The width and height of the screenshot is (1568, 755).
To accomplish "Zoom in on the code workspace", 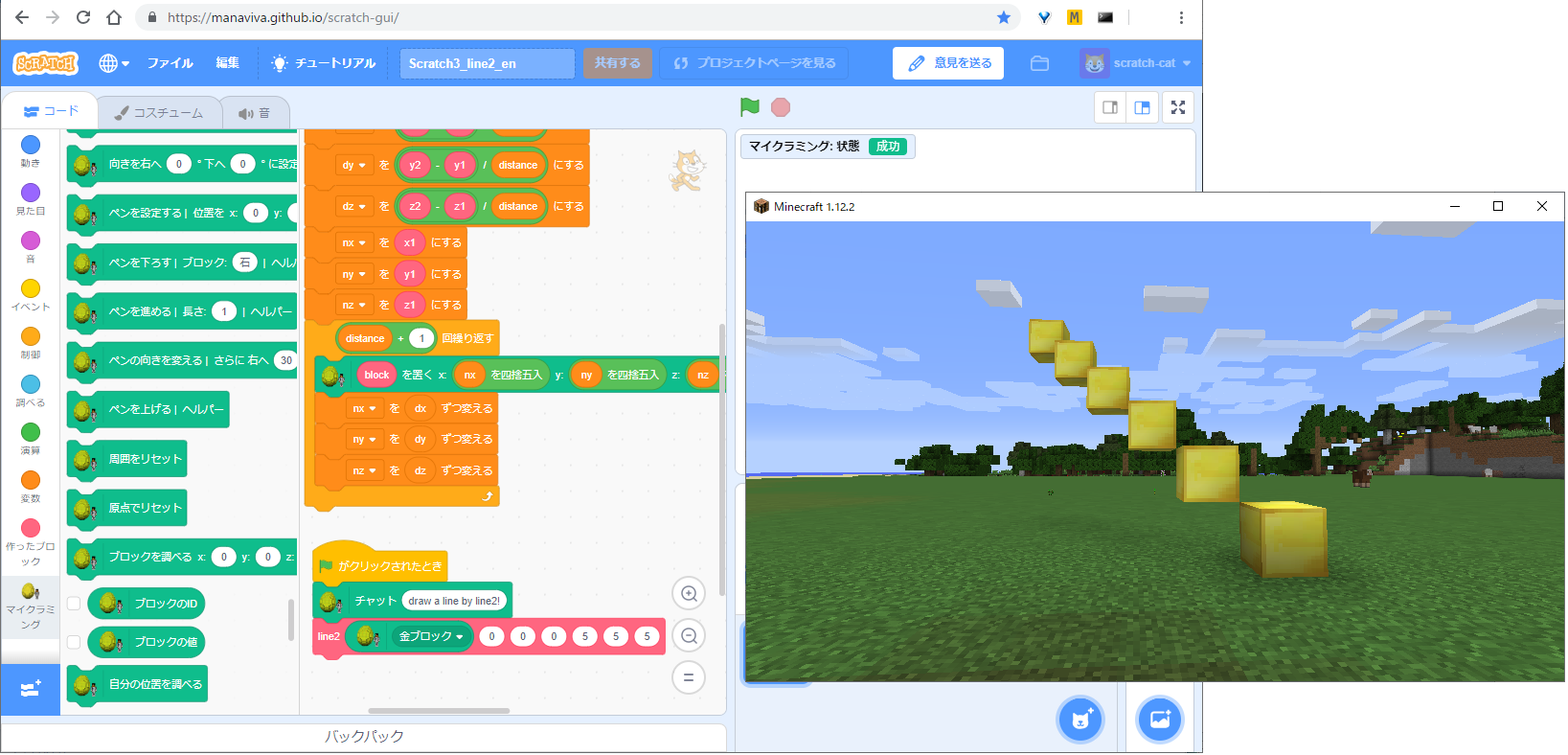I will click(x=688, y=594).
